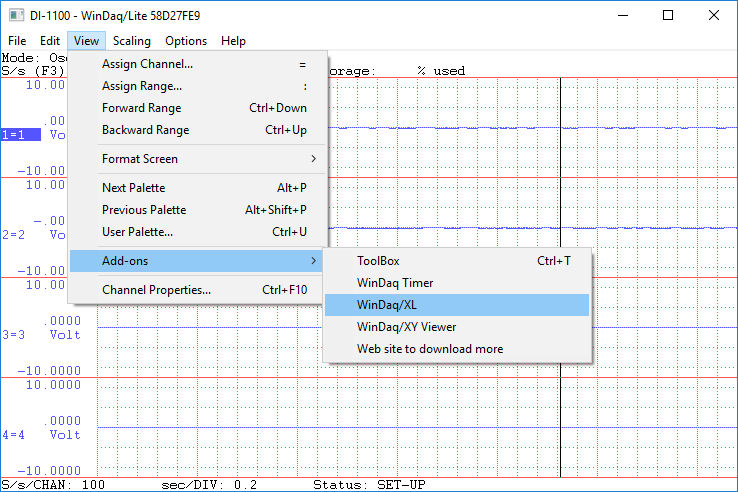Open Channel Properties... from menu
738x492 pixels.
click(x=198, y=290)
